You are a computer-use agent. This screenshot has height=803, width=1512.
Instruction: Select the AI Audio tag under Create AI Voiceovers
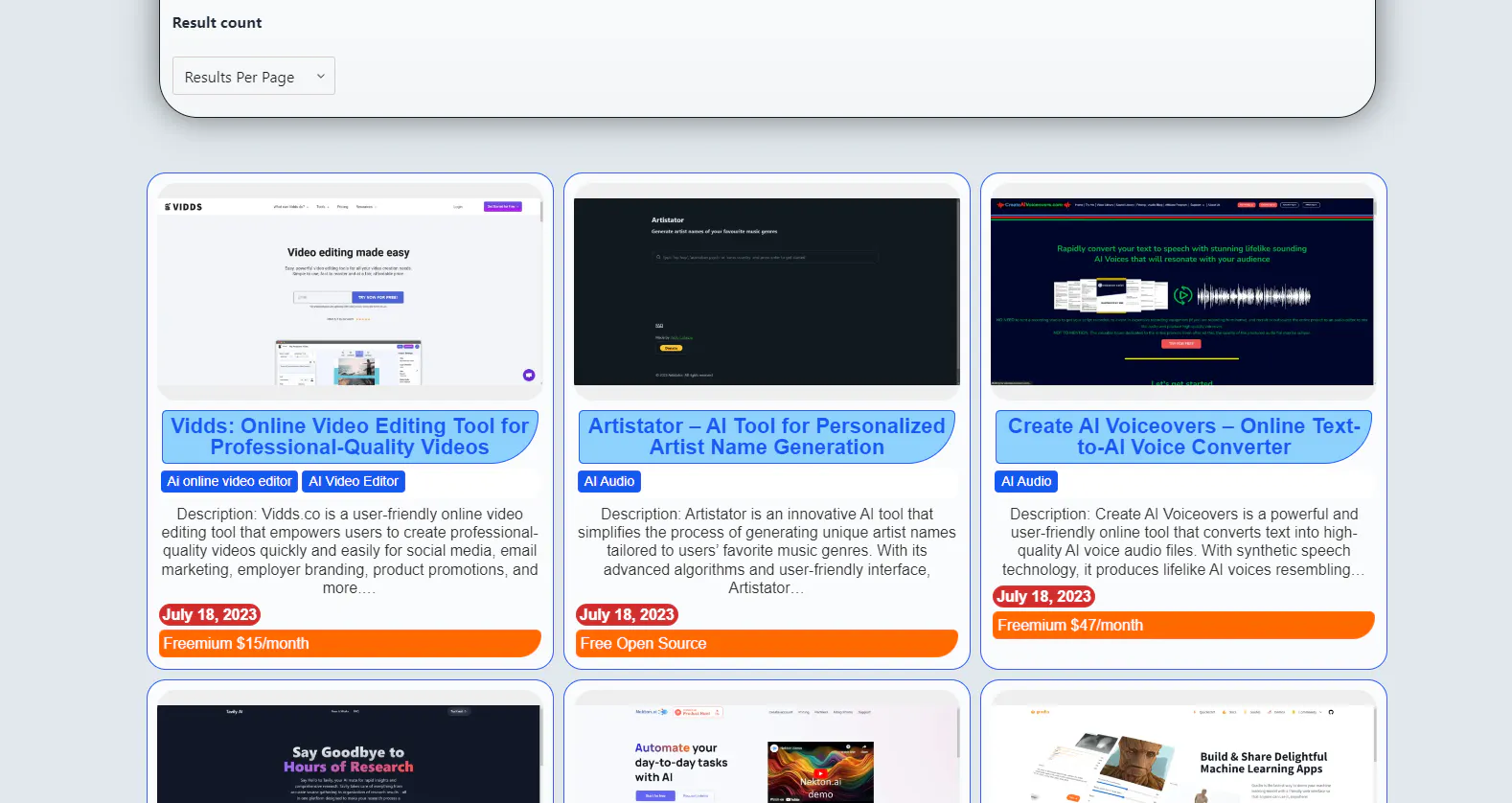tap(1026, 481)
